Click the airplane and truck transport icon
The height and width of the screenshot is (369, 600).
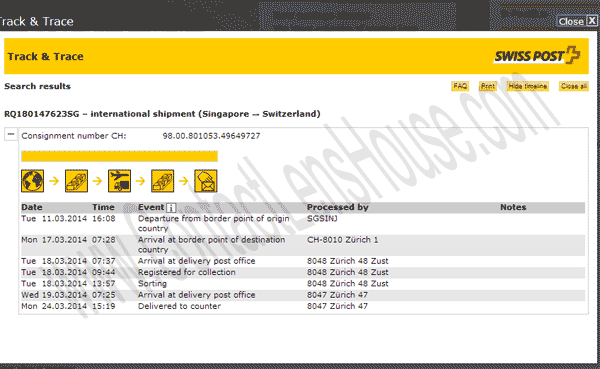pyautogui.click(x=119, y=181)
